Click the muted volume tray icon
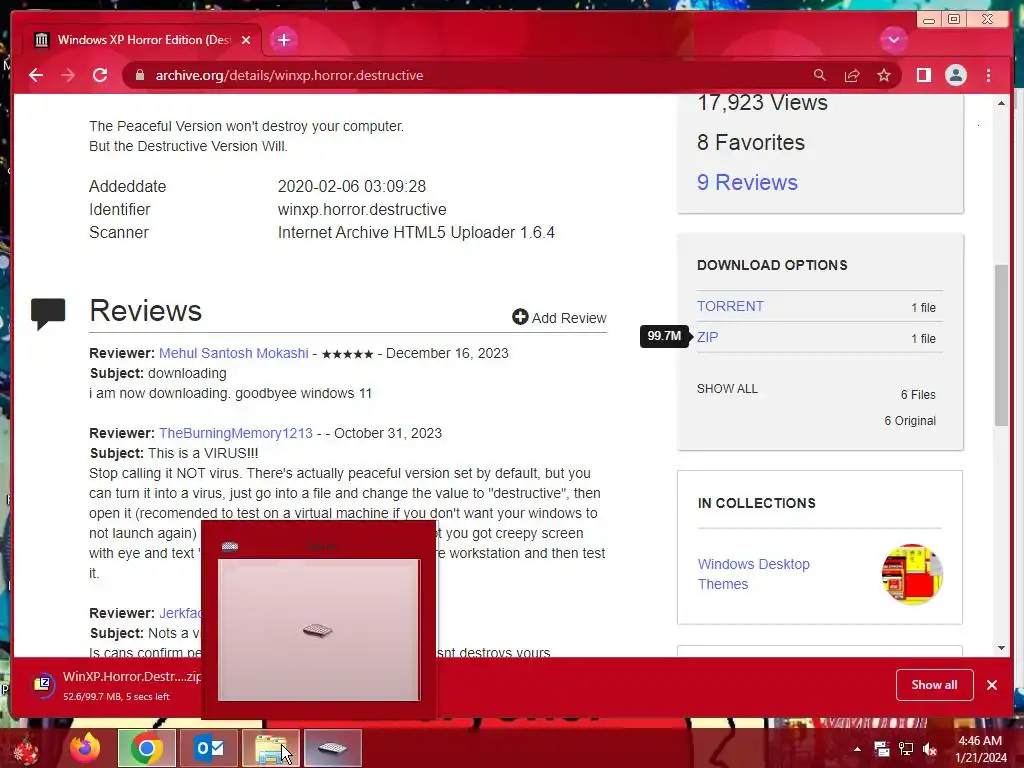The image size is (1024, 768). (930, 749)
